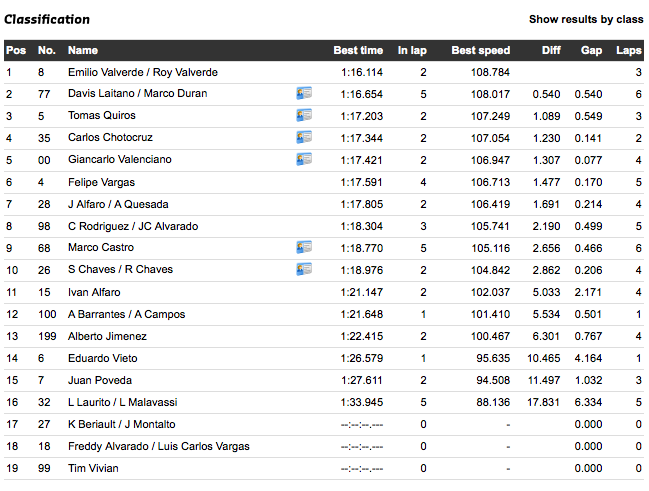Click the Best speed column header

tap(480, 50)
